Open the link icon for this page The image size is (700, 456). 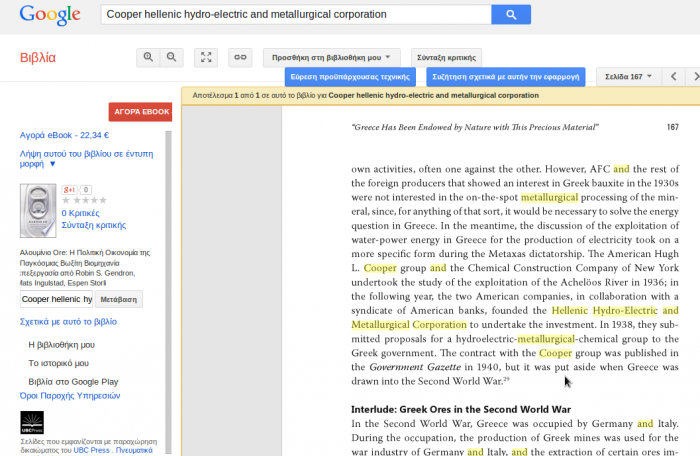(240, 57)
